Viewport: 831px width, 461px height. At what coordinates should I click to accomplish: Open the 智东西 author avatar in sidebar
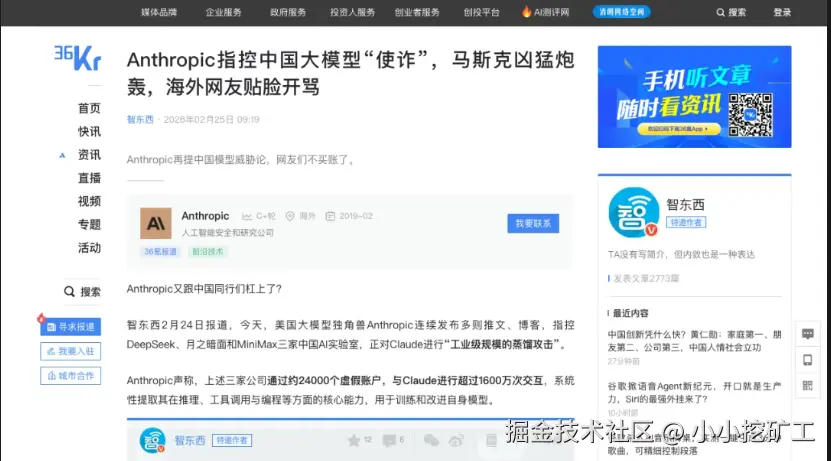click(633, 212)
